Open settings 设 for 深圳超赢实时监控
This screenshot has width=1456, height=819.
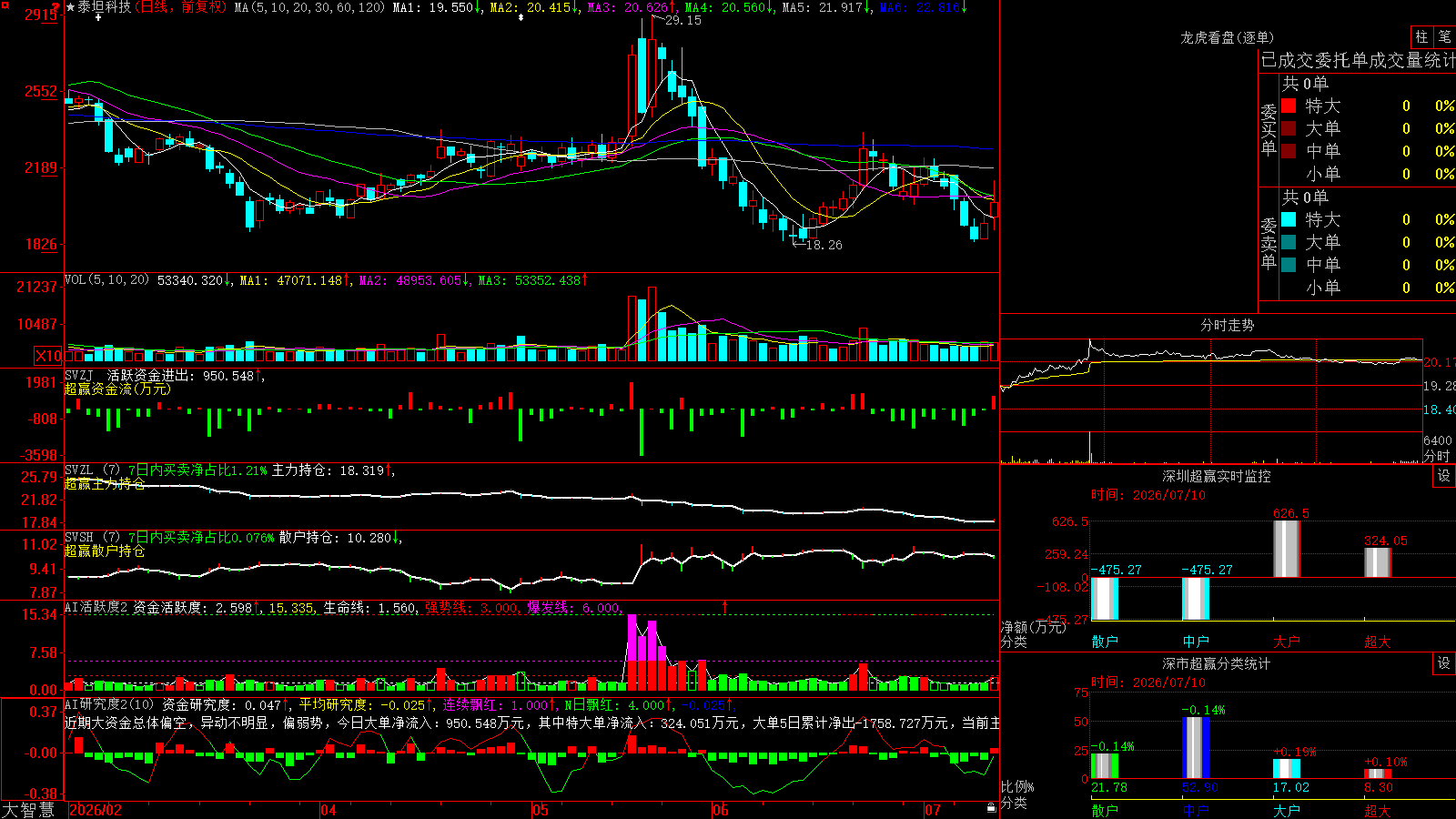(1444, 476)
